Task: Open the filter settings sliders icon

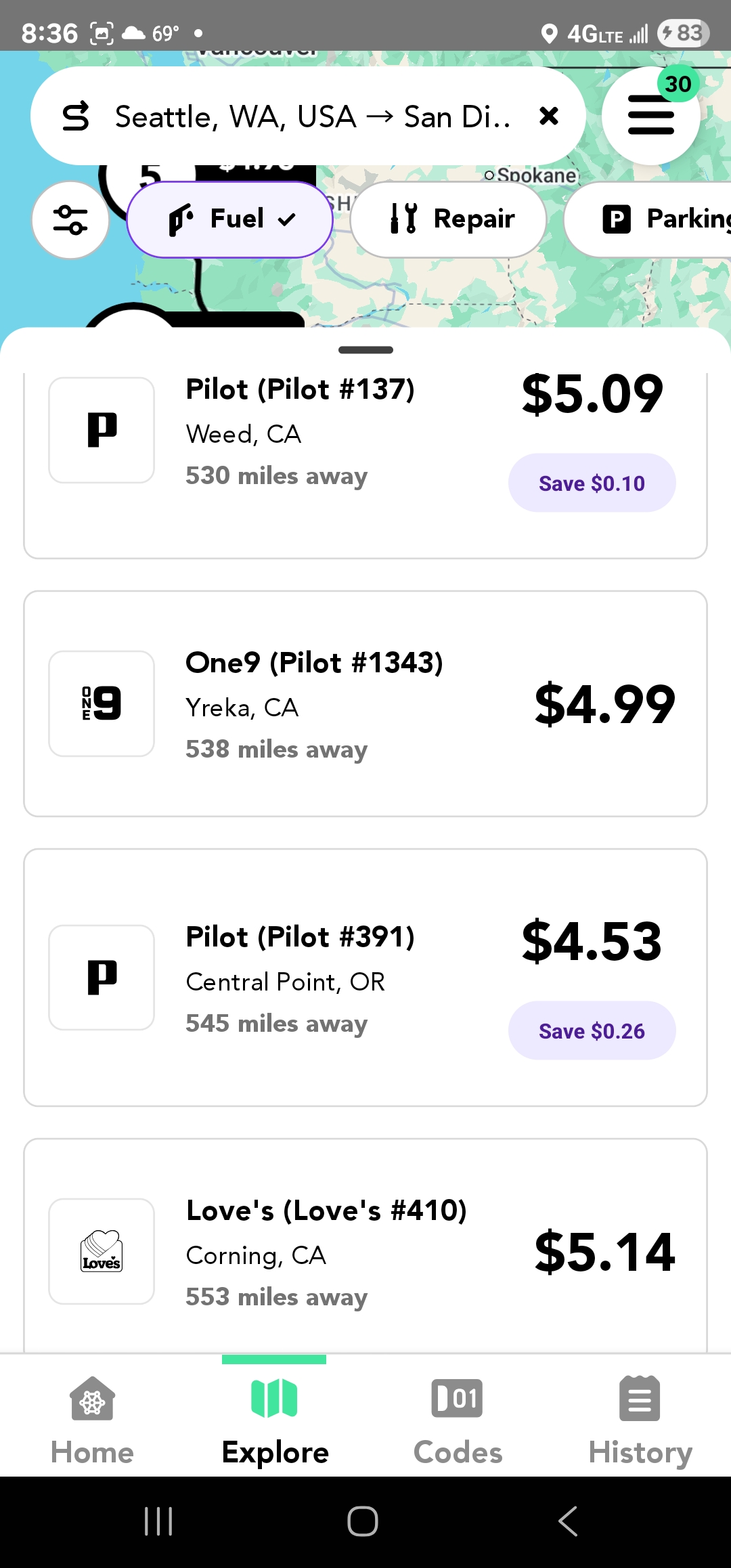Action: 70,220
